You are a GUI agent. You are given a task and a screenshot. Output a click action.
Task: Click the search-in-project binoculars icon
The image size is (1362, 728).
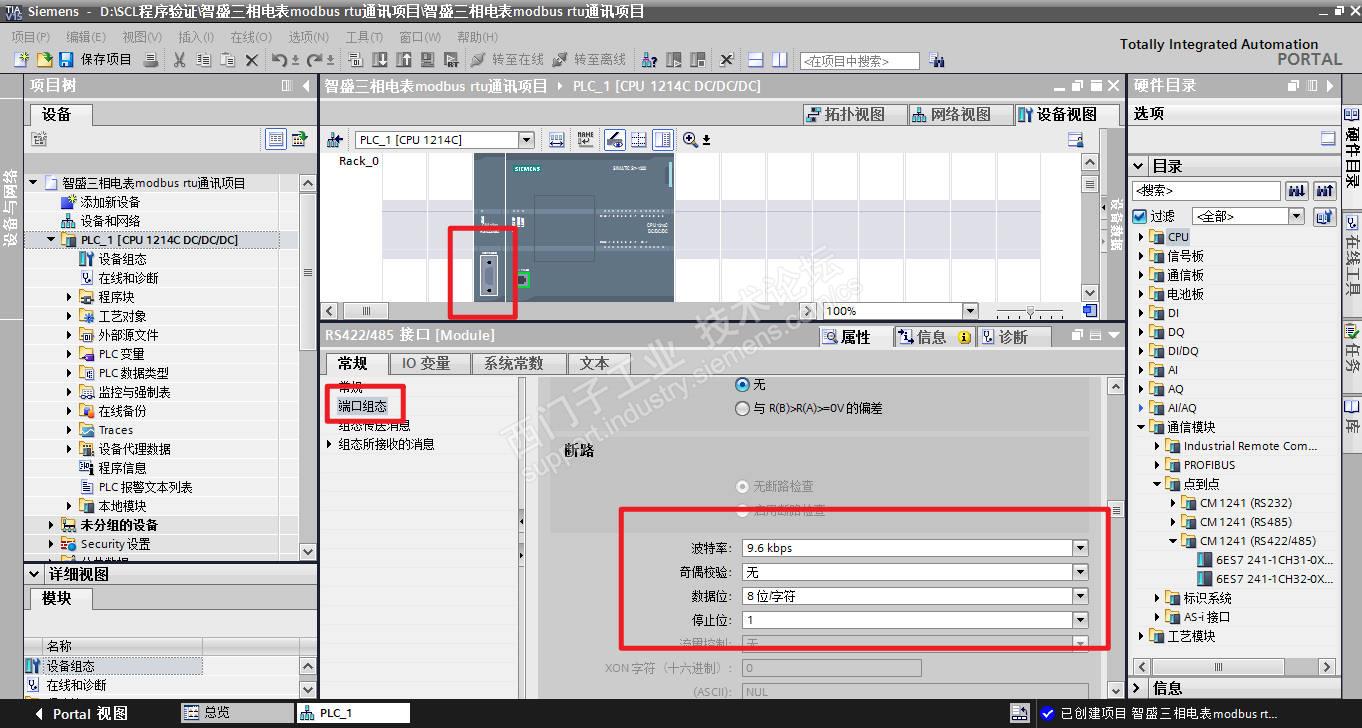click(936, 60)
